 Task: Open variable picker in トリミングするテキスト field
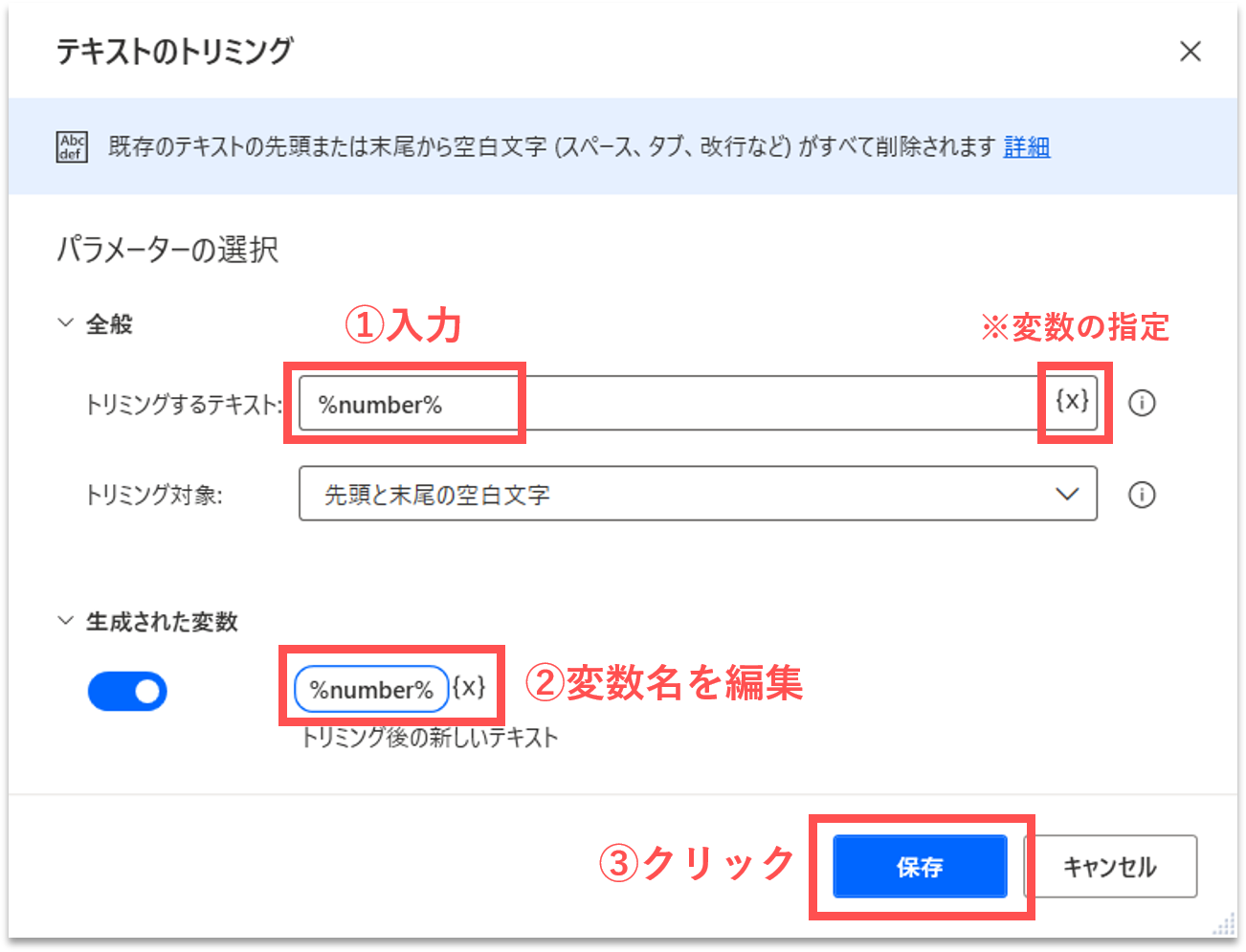coord(1072,401)
